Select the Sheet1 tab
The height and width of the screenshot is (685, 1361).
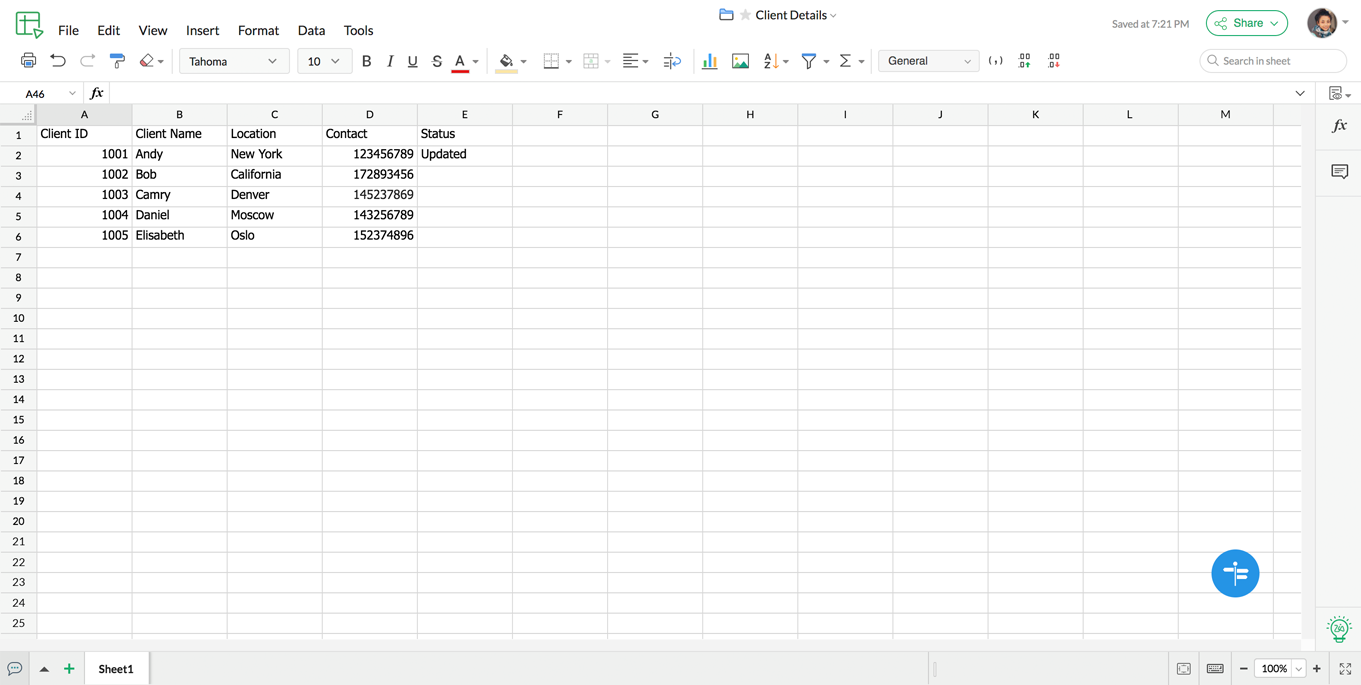pyautogui.click(x=116, y=669)
